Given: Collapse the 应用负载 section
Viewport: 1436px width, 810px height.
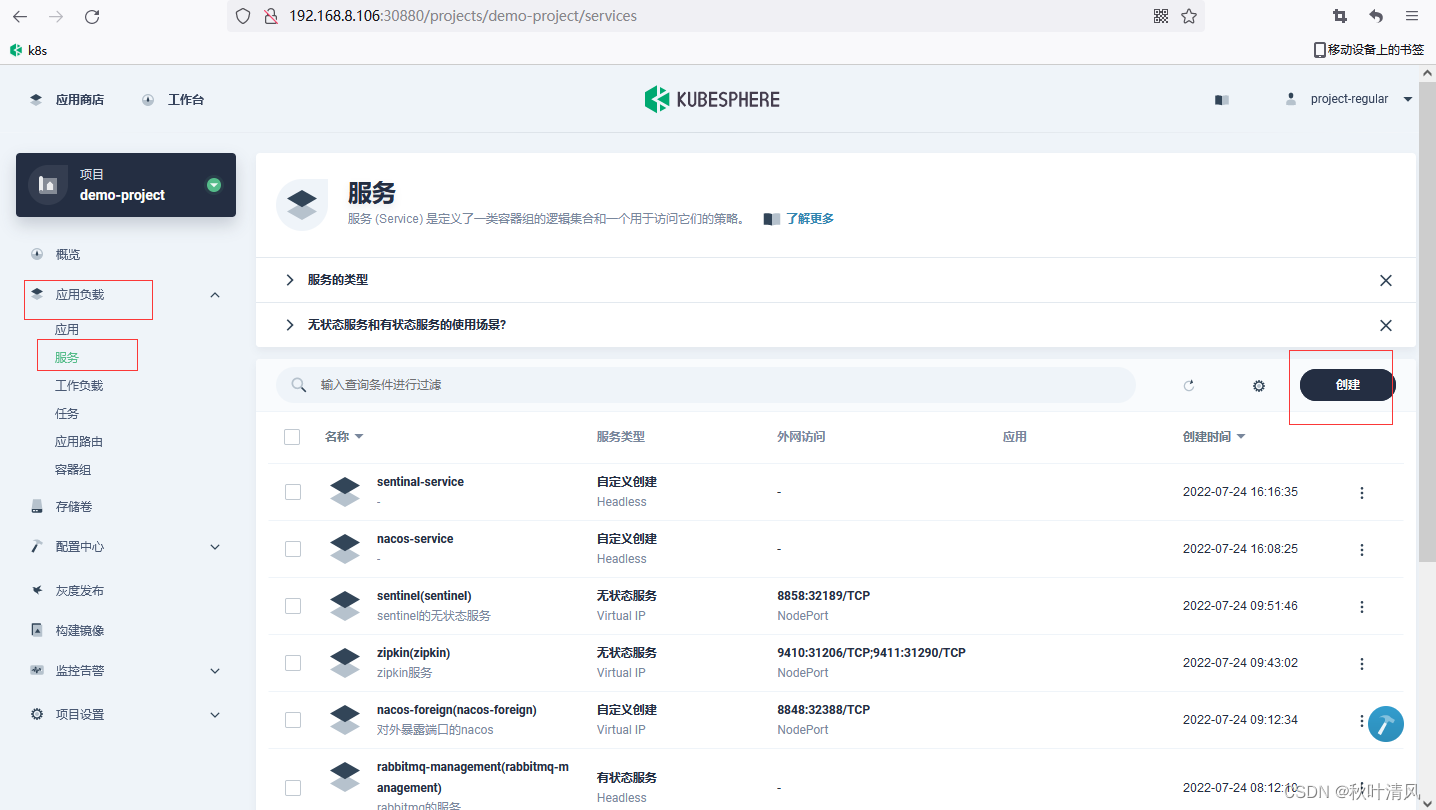Looking at the screenshot, I should coord(215,295).
